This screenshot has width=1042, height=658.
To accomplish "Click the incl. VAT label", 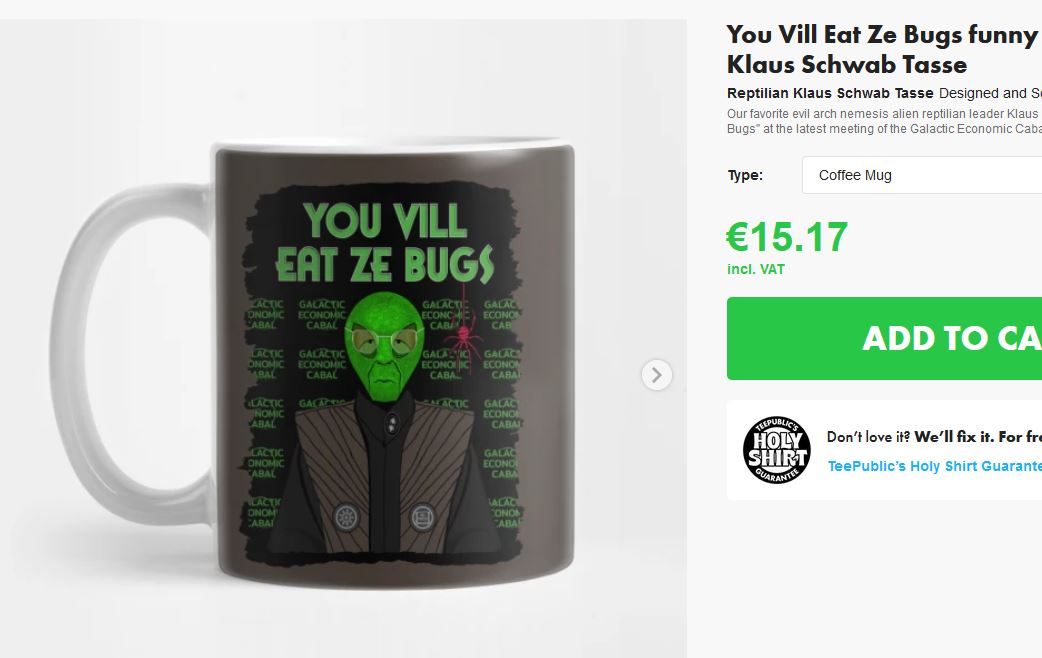I will pos(756,269).
